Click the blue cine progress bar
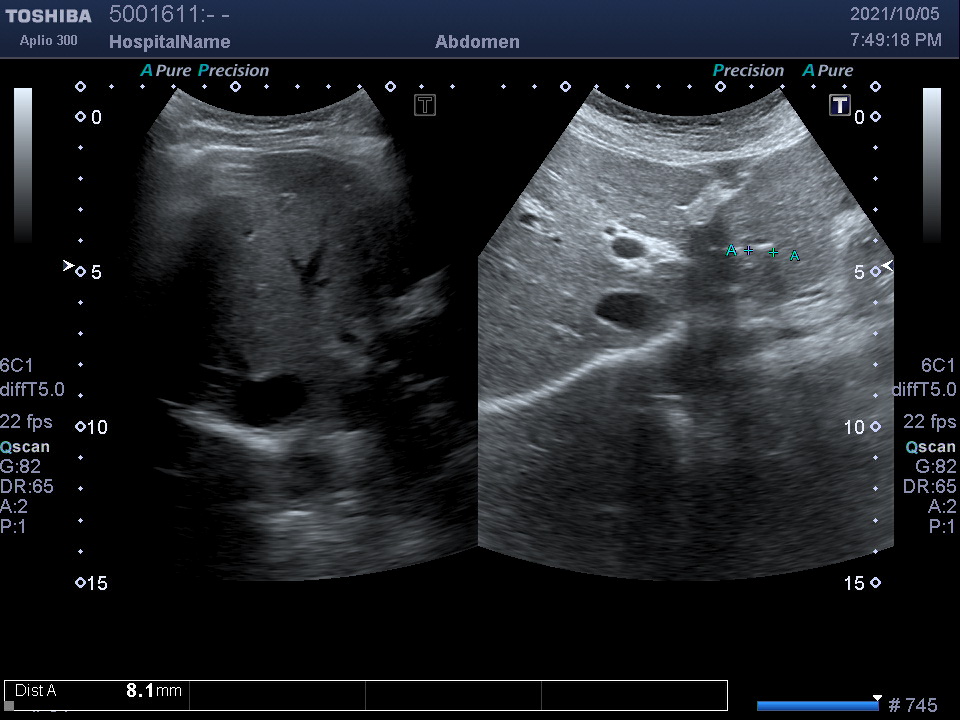The height and width of the screenshot is (720, 960). tap(818, 705)
